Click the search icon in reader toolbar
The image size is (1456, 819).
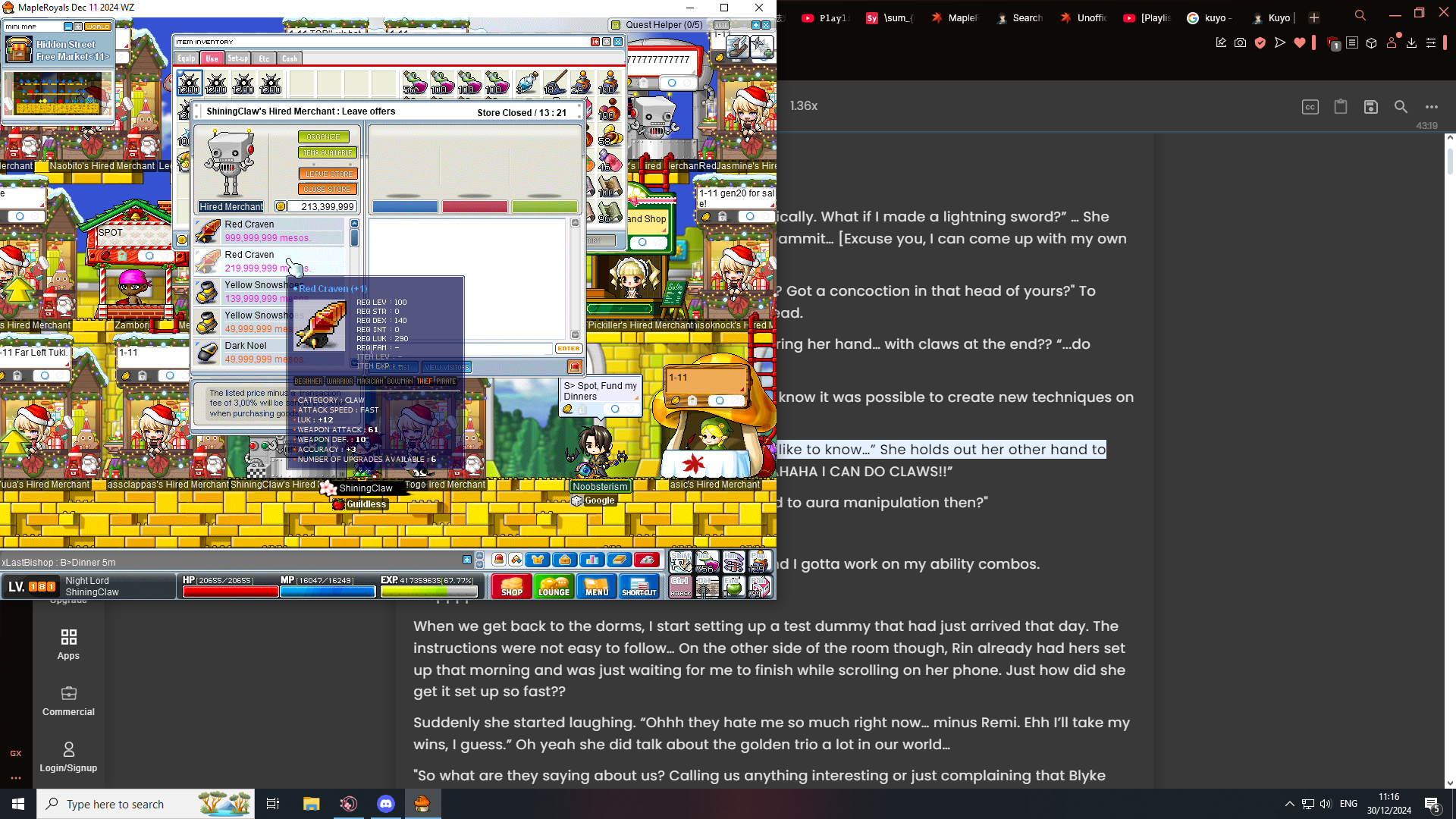pos(1401,107)
